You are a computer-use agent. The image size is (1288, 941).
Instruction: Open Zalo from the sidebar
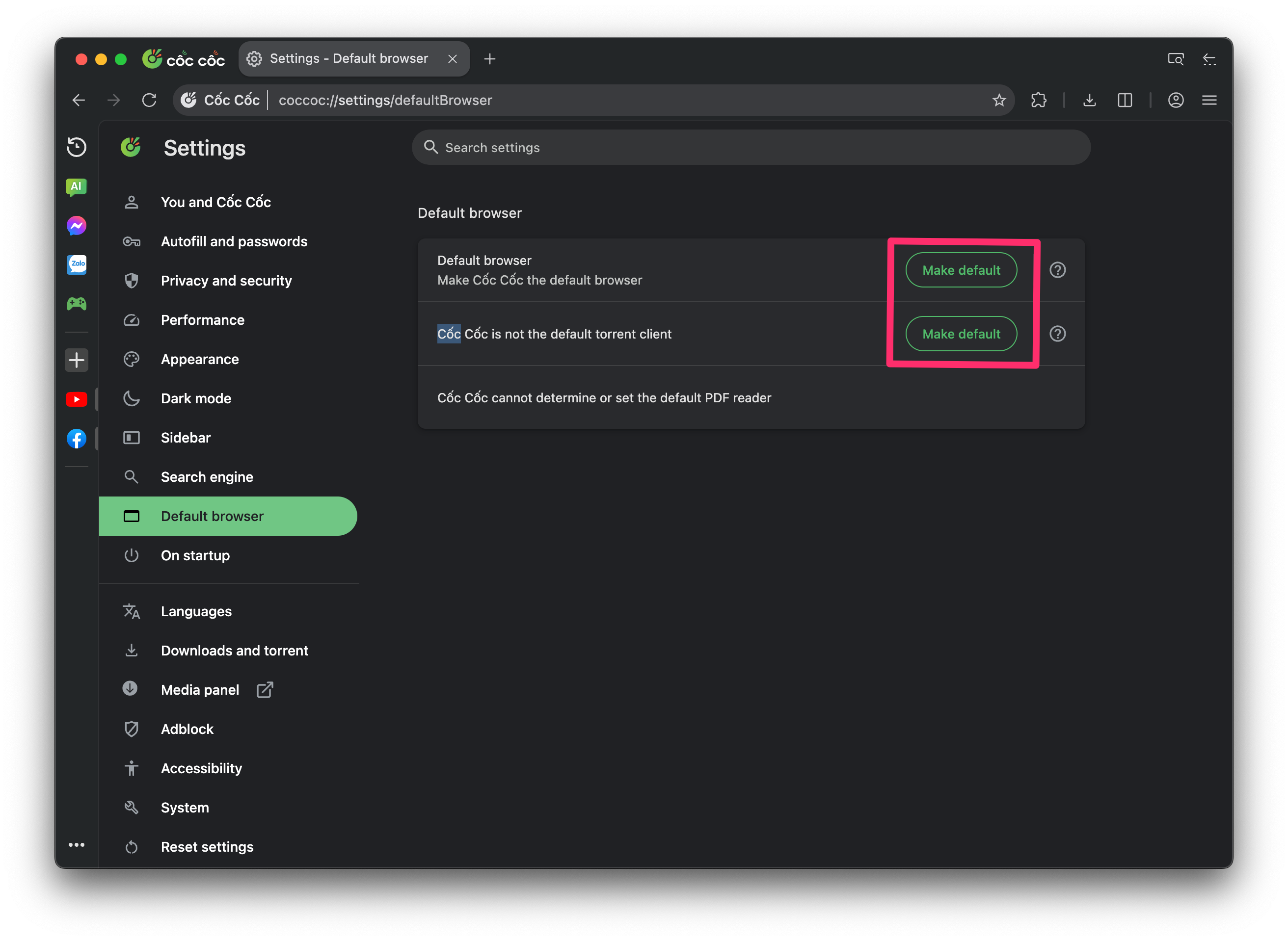(77, 265)
